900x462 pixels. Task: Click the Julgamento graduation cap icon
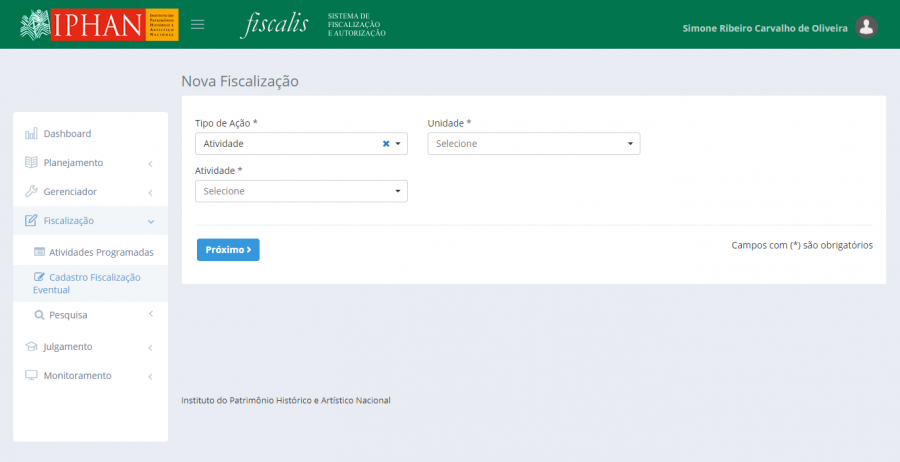(x=31, y=347)
